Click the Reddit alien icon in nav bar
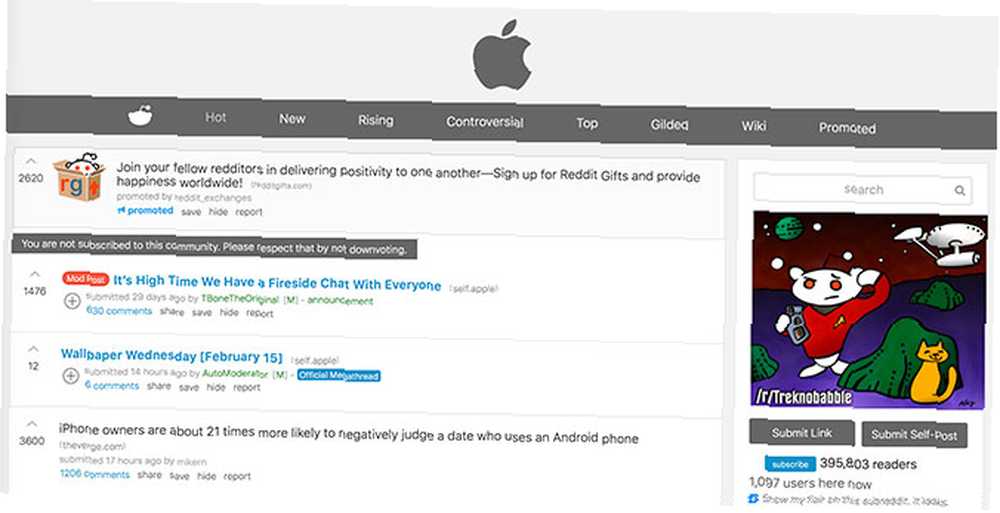Image resolution: width=1000 pixels, height=513 pixels. tap(140, 115)
